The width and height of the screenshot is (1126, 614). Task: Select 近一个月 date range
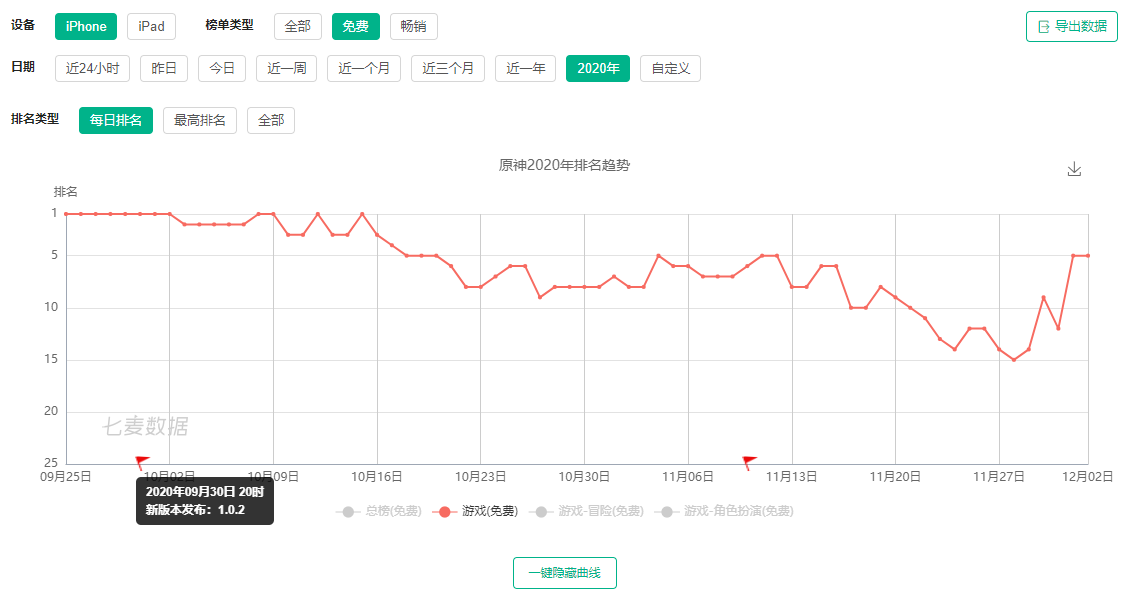coord(364,68)
